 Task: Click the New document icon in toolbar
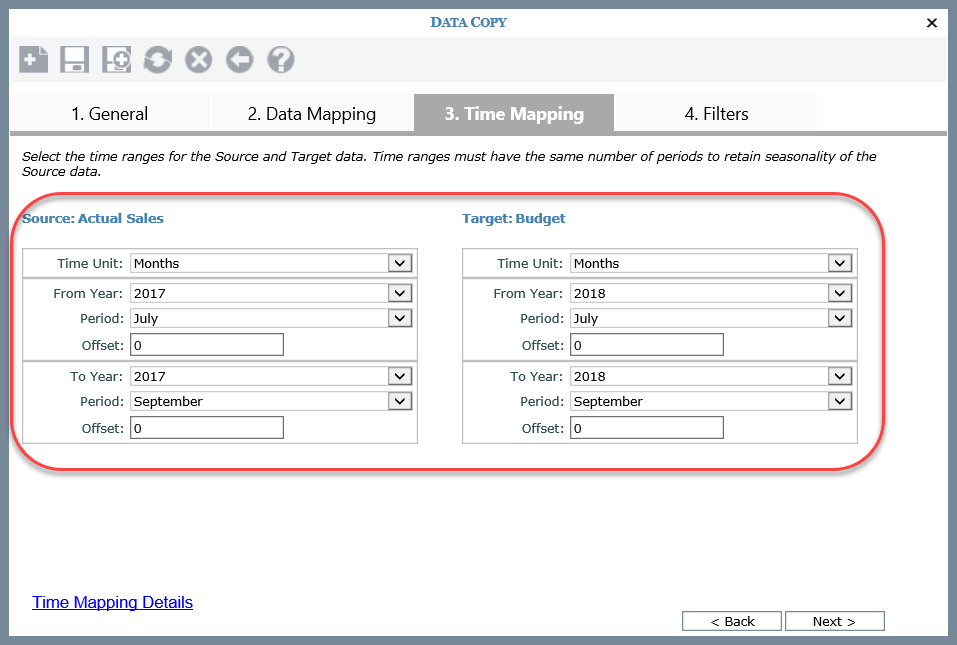[x=34, y=60]
